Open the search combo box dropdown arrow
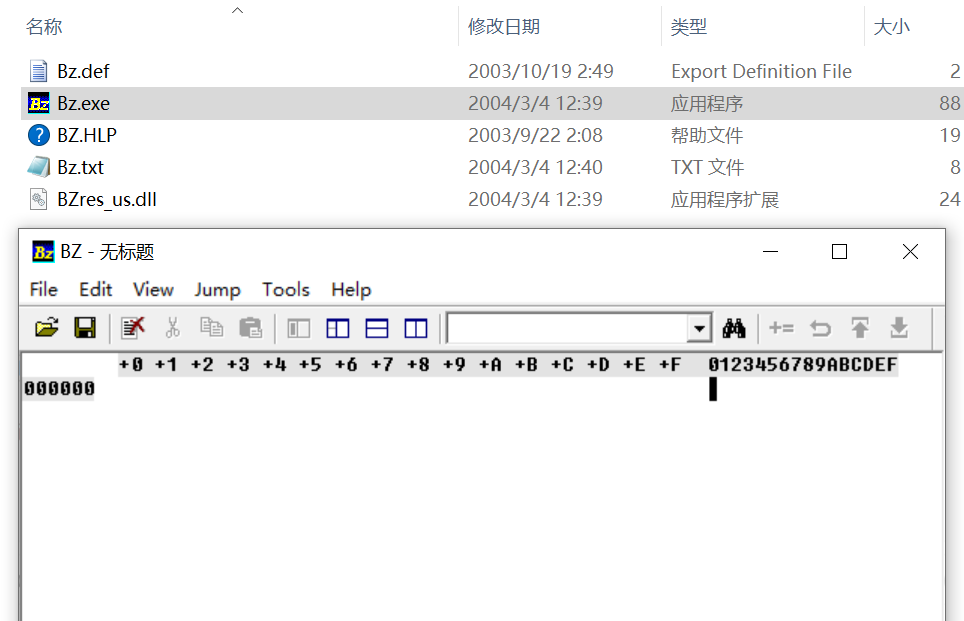 coord(699,328)
